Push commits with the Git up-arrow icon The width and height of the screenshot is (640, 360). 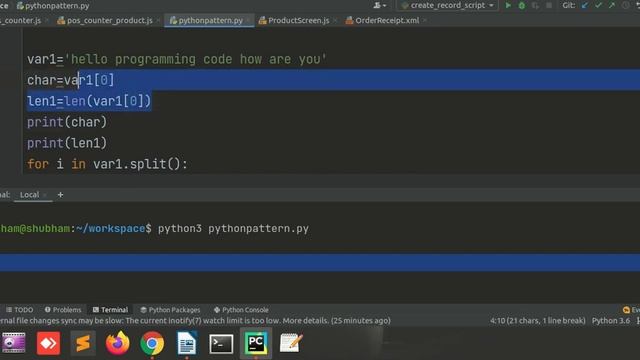(x=612, y=6)
